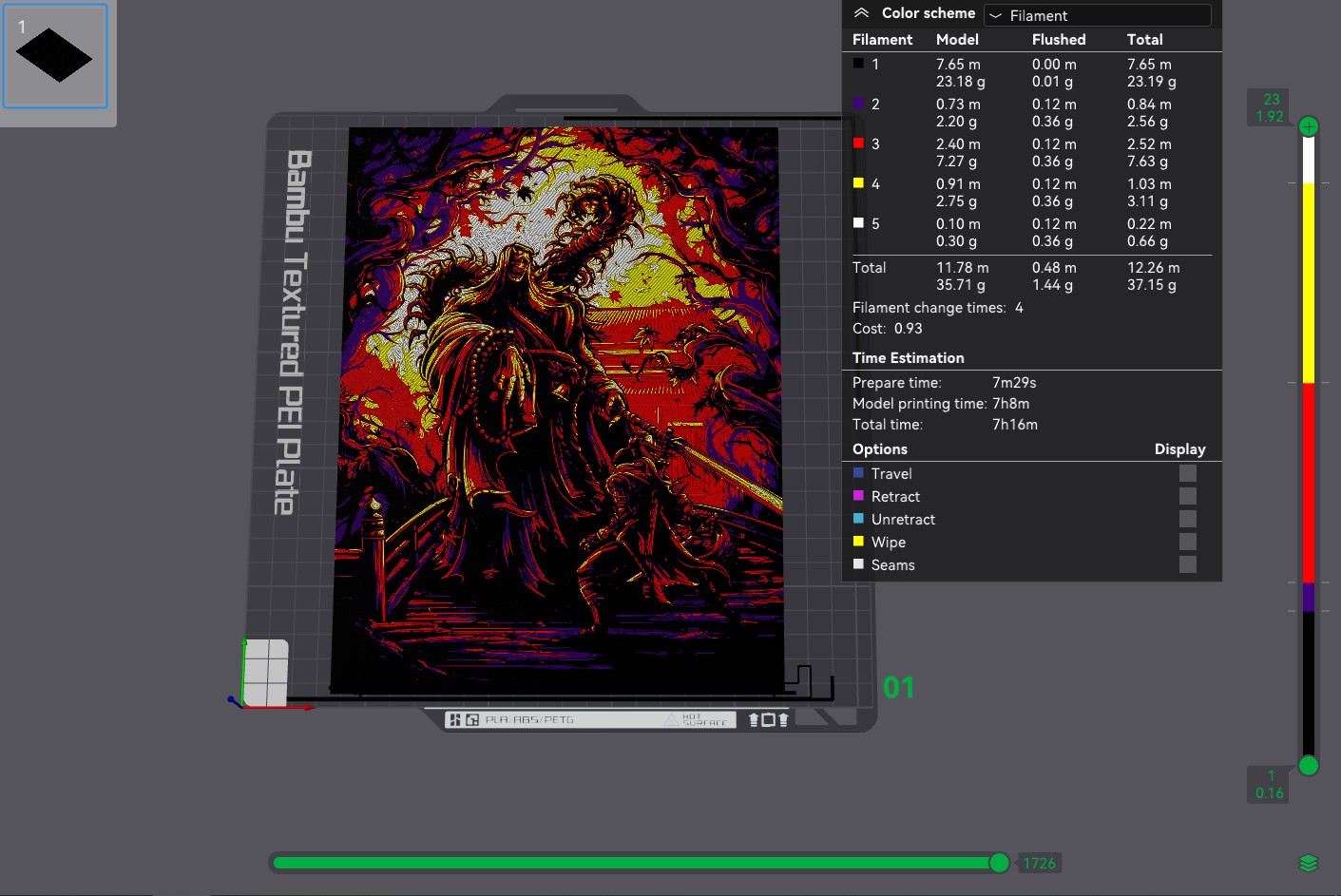The image size is (1341, 896).
Task: Select the plate 1 thumbnail
Action: (55, 57)
